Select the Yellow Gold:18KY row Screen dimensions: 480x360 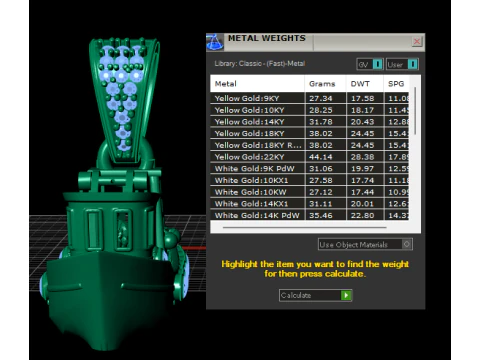(309, 133)
